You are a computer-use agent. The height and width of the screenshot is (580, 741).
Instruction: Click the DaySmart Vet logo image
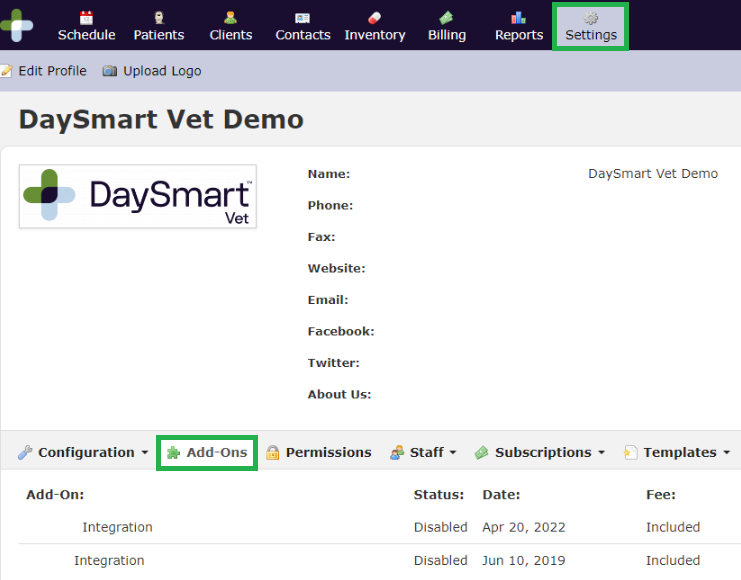(x=138, y=197)
